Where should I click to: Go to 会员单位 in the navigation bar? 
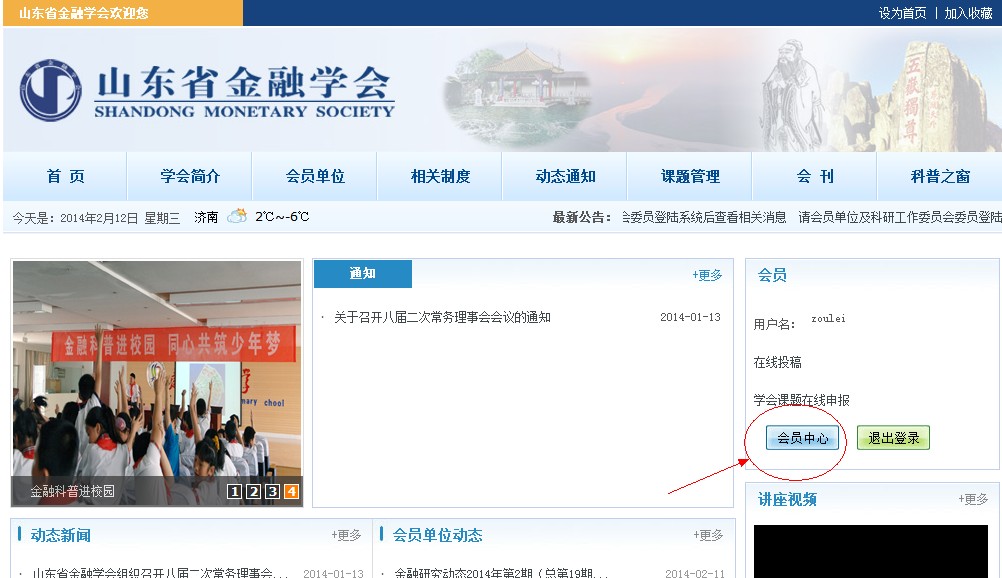pyautogui.click(x=315, y=176)
